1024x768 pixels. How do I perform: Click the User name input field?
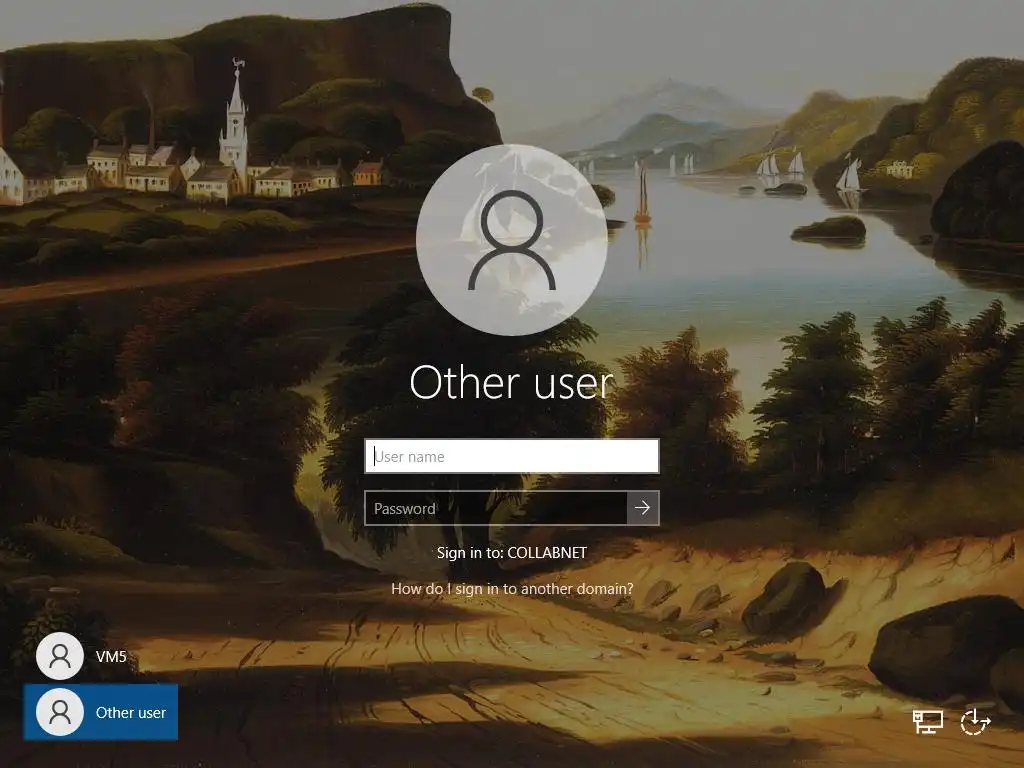pyautogui.click(x=511, y=456)
